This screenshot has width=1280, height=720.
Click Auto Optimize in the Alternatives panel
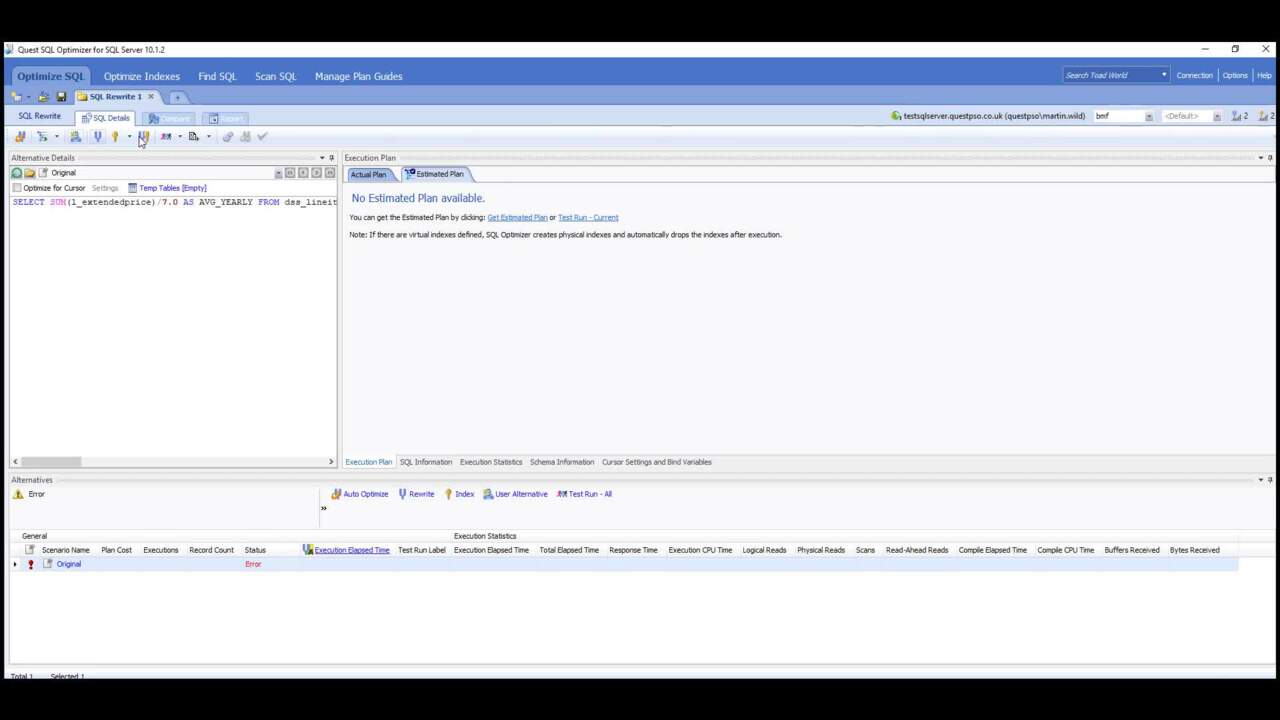(359, 494)
